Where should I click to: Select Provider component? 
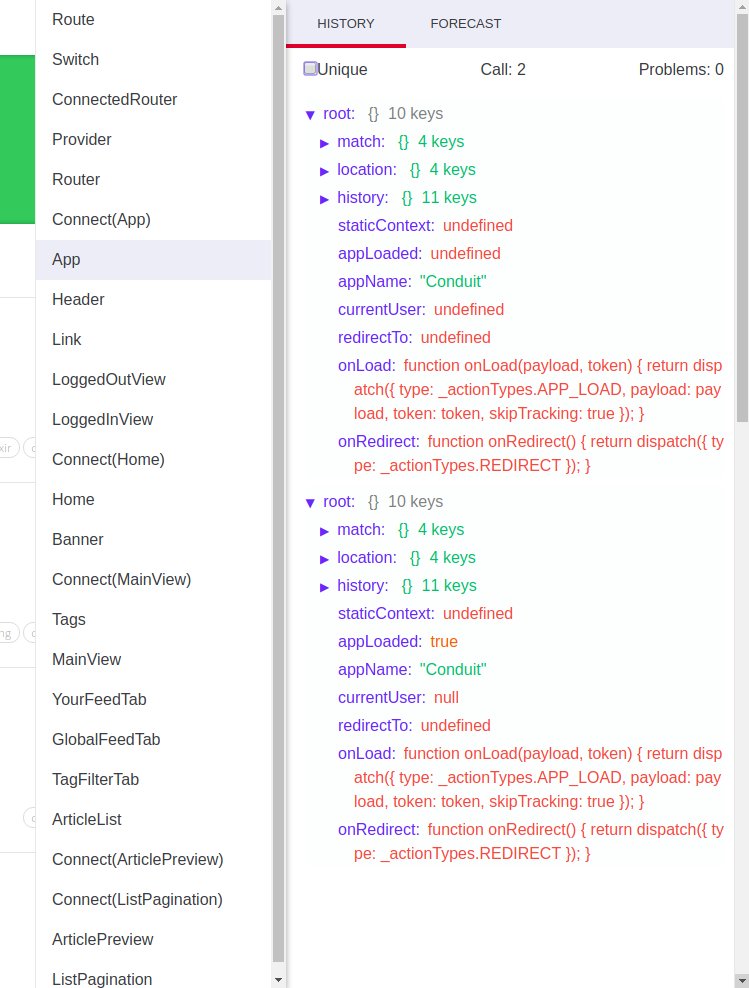(154, 139)
